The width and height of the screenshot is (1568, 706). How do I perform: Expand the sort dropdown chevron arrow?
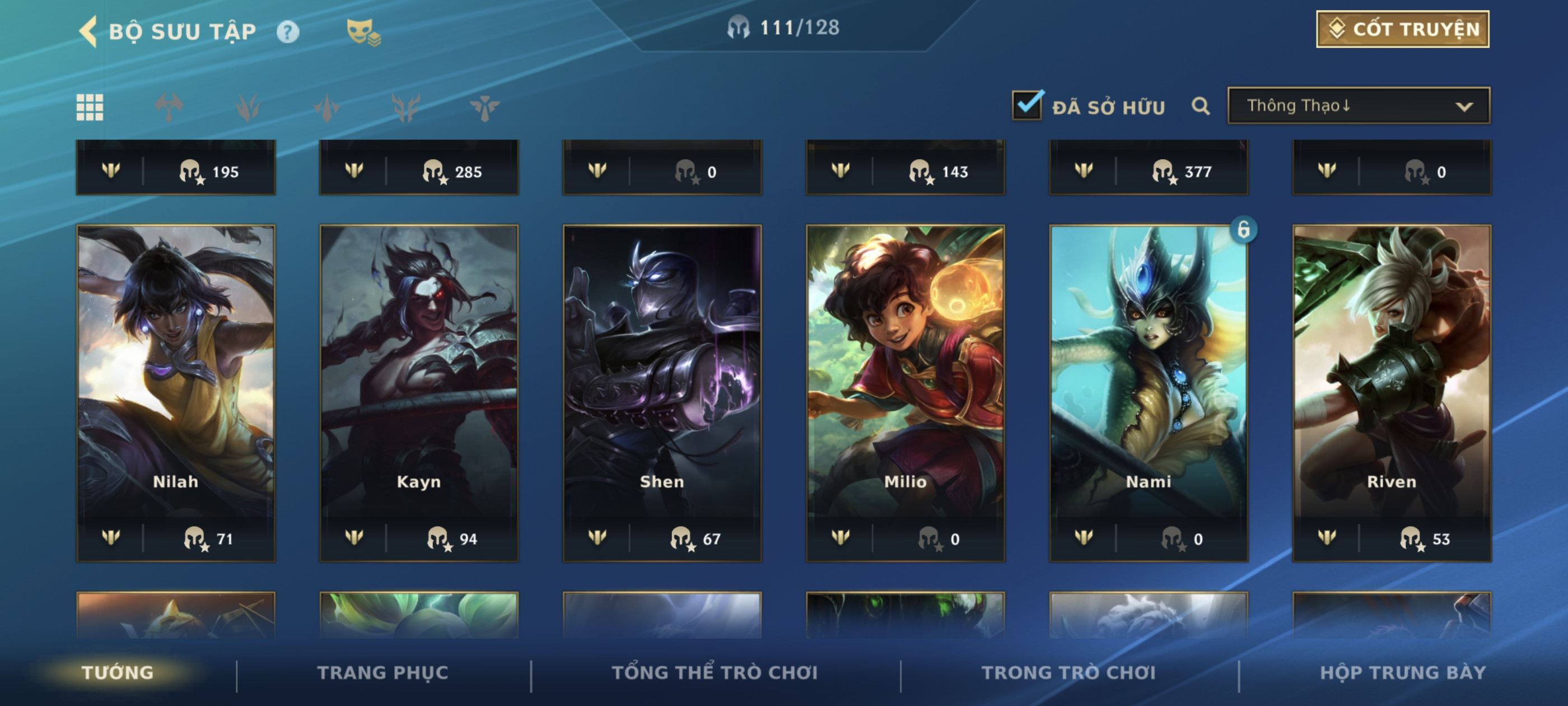(1464, 106)
